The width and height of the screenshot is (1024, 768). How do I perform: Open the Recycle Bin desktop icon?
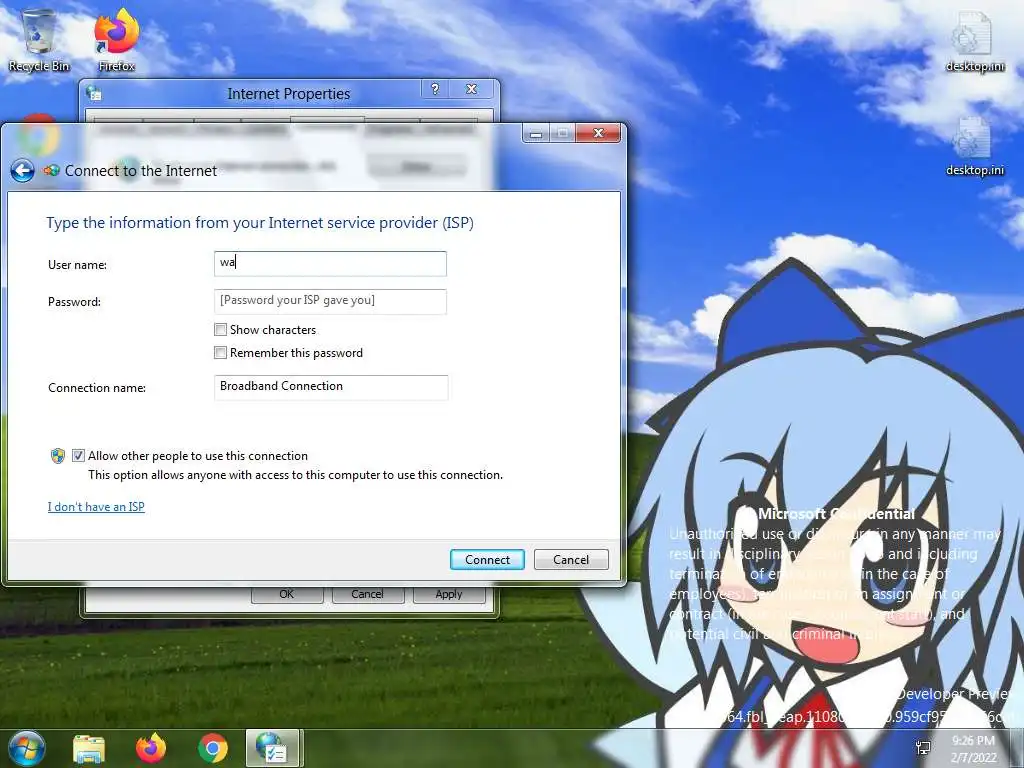coord(39,39)
